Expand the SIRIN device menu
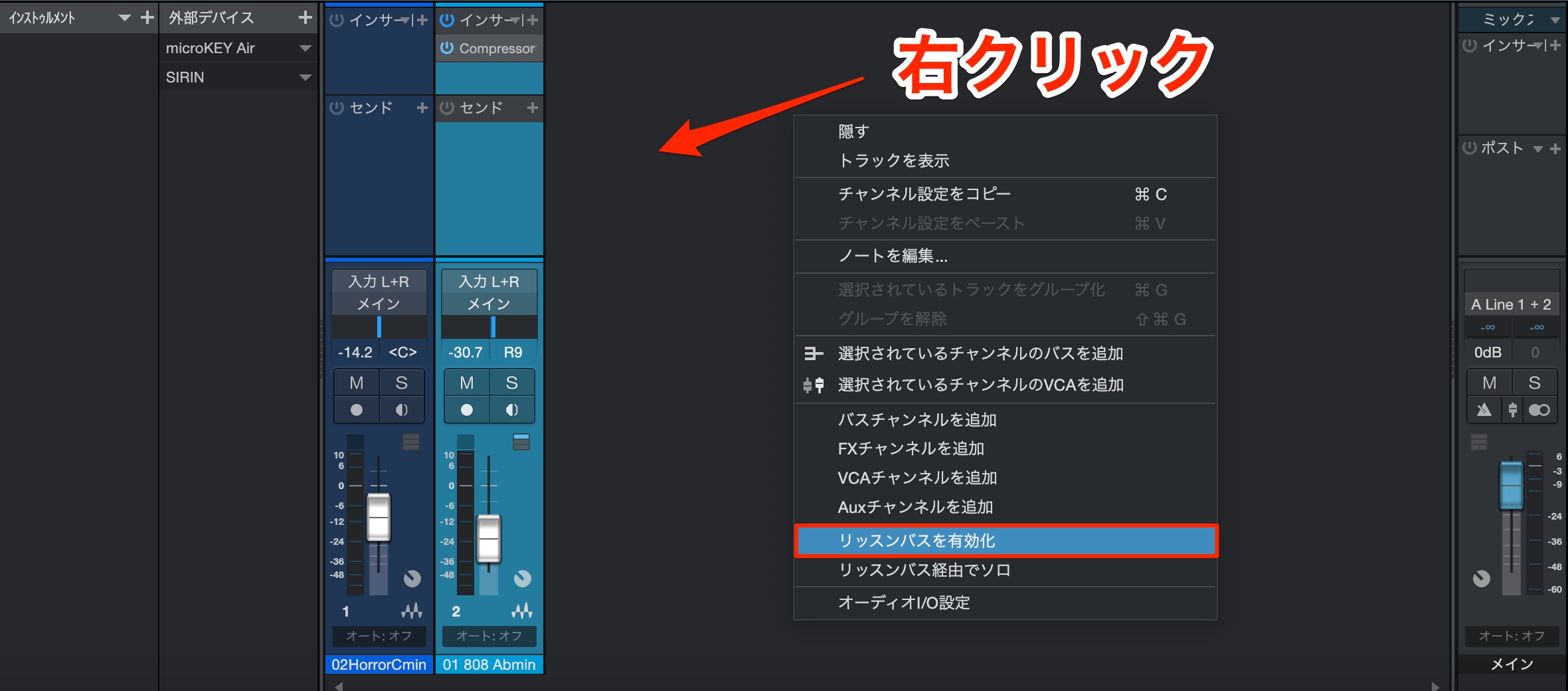 [x=305, y=77]
